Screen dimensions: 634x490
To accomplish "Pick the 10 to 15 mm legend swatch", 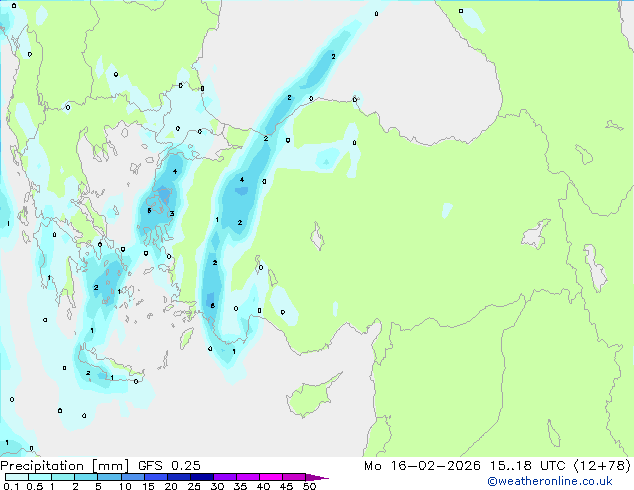I will [132, 477].
